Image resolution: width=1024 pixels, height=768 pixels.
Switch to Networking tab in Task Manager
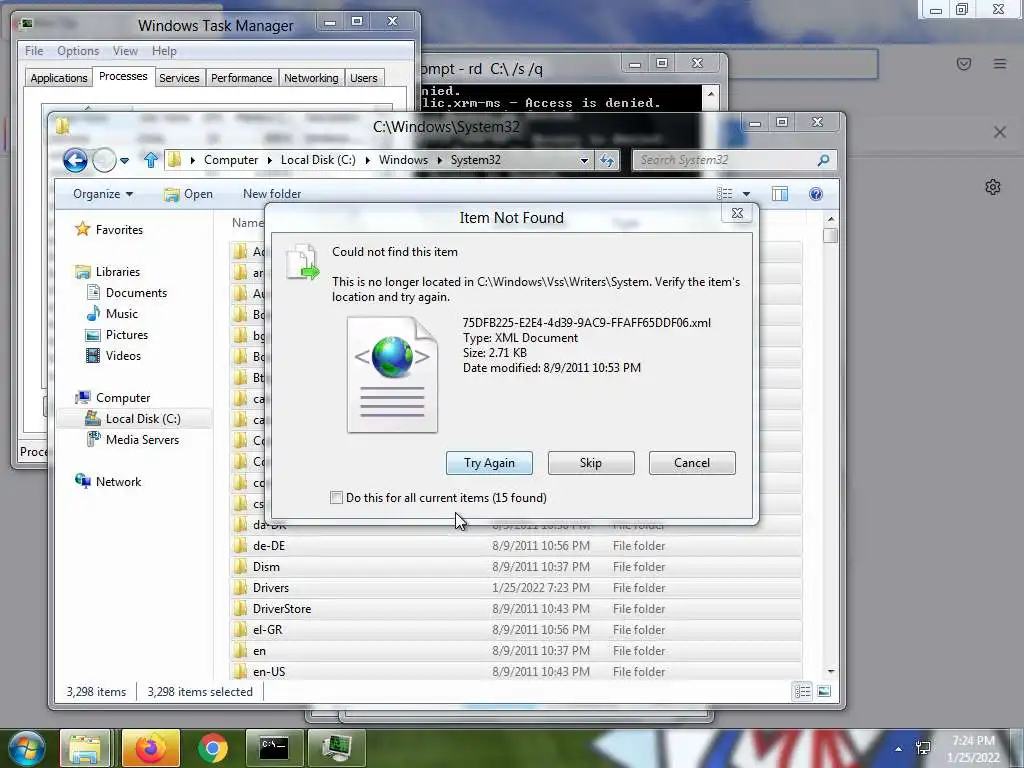point(311,78)
